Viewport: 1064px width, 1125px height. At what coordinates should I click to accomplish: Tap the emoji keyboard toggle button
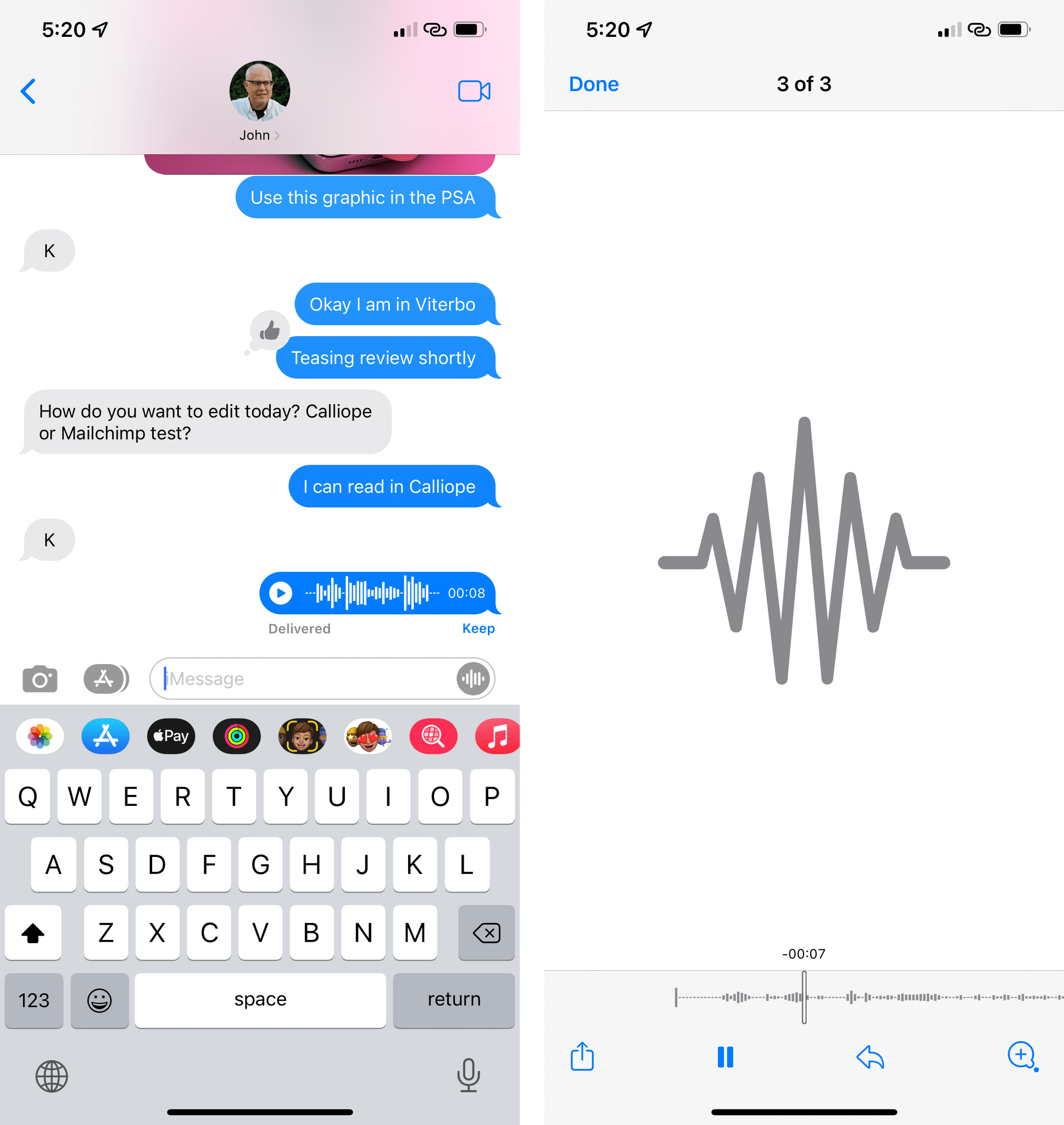tap(100, 997)
